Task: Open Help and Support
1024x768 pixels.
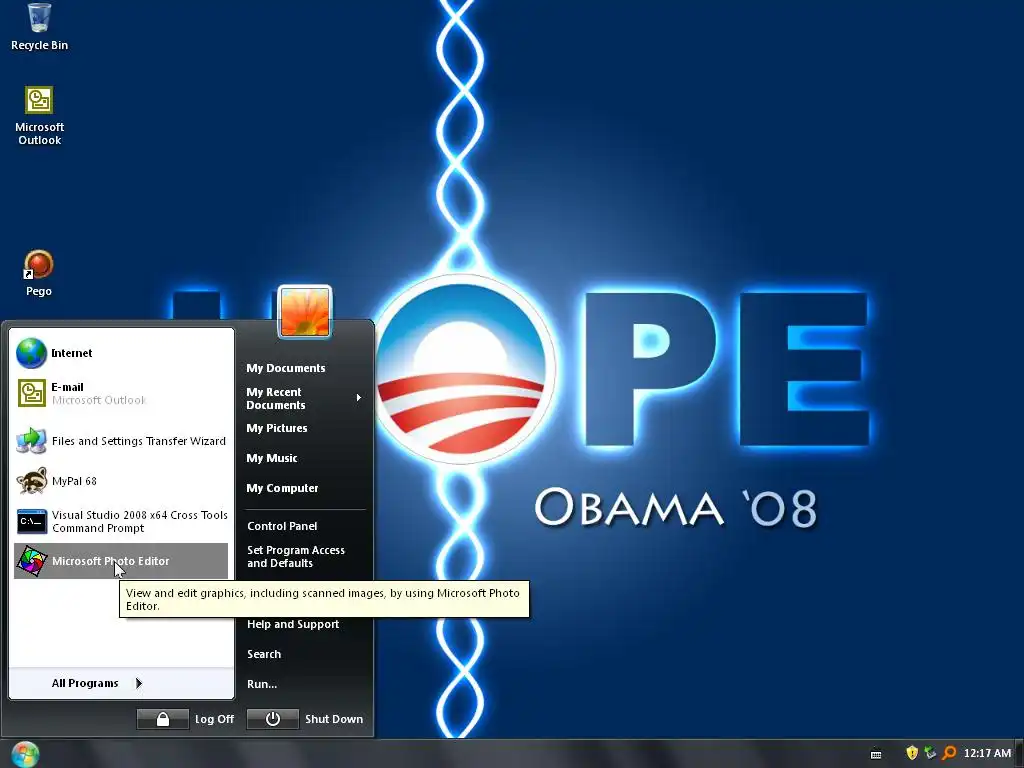Action: (293, 624)
